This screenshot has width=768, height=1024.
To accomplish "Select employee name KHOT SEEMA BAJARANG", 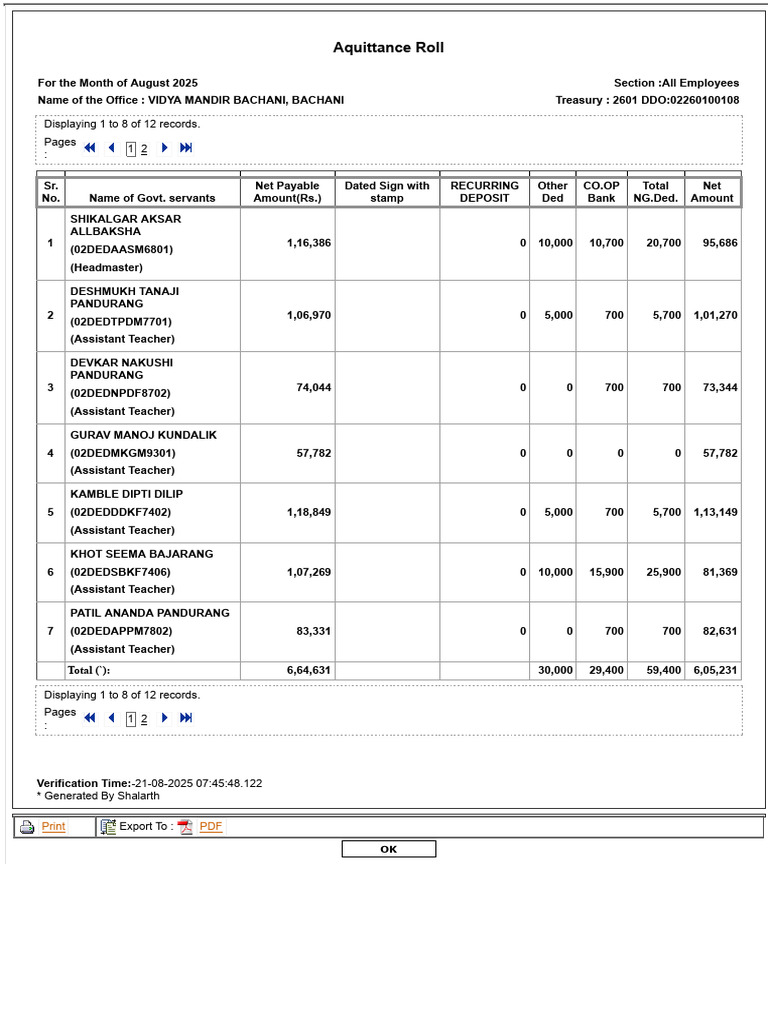I will click(x=142, y=554).
